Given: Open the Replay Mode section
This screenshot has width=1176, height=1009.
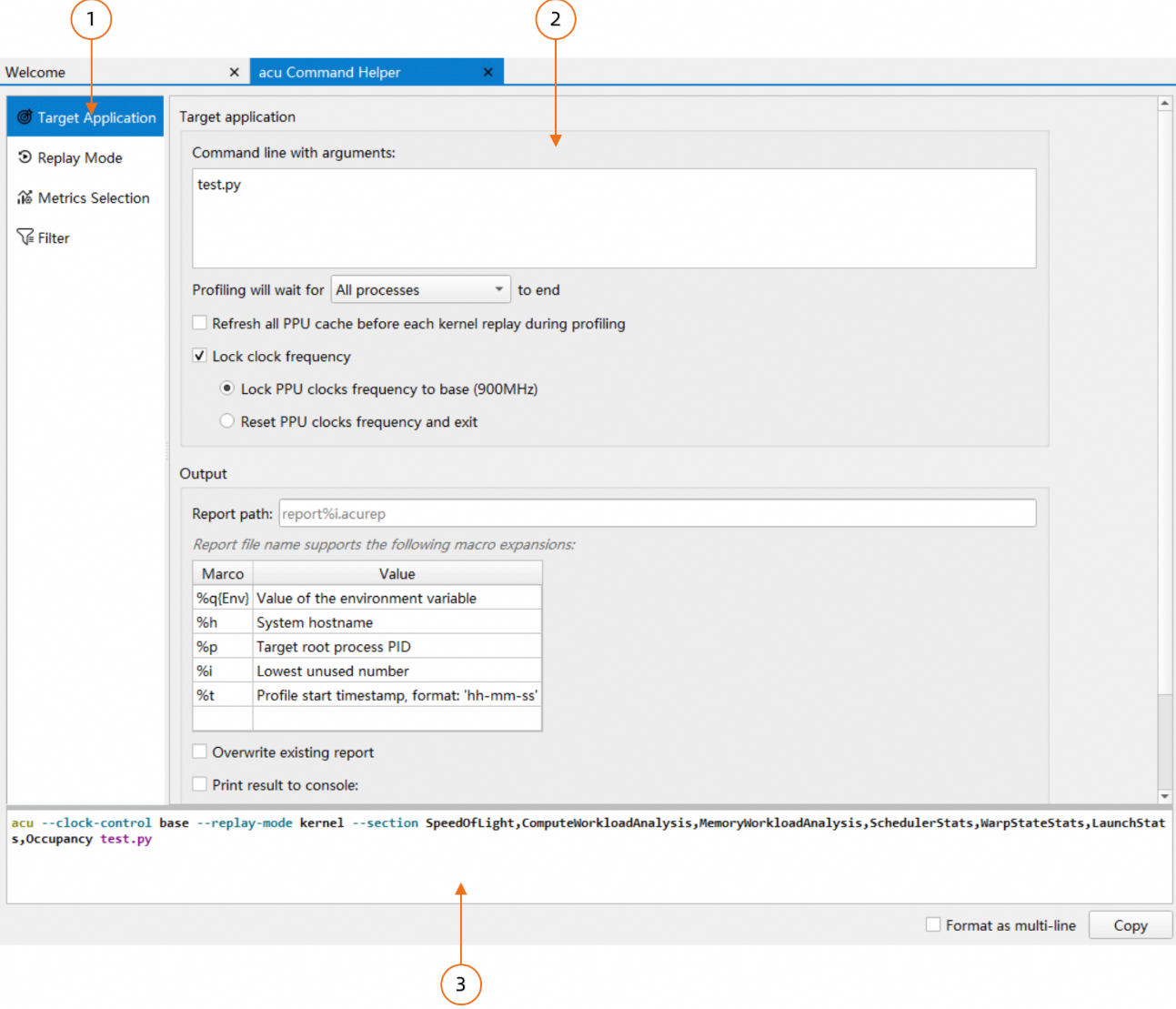Looking at the screenshot, I should [85, 157].
